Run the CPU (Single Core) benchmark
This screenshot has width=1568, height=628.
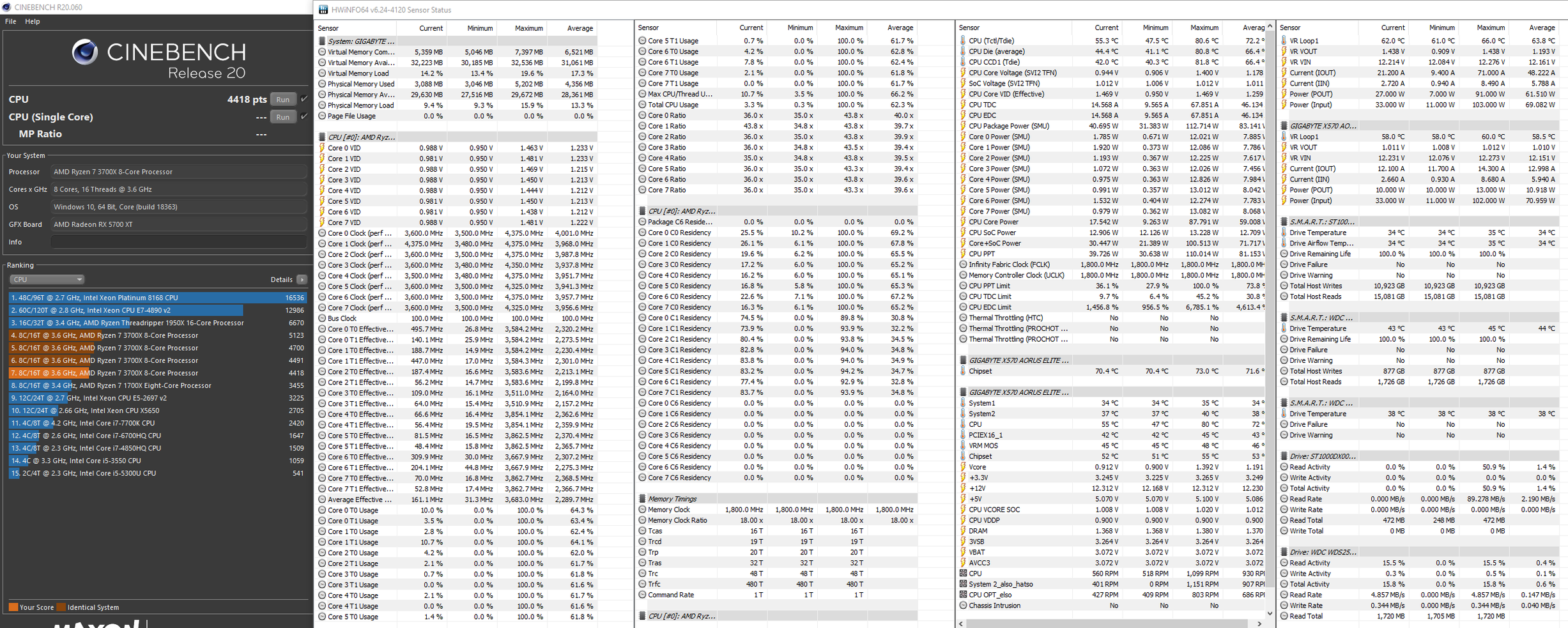pyautogui.click(x=283, y=117)
